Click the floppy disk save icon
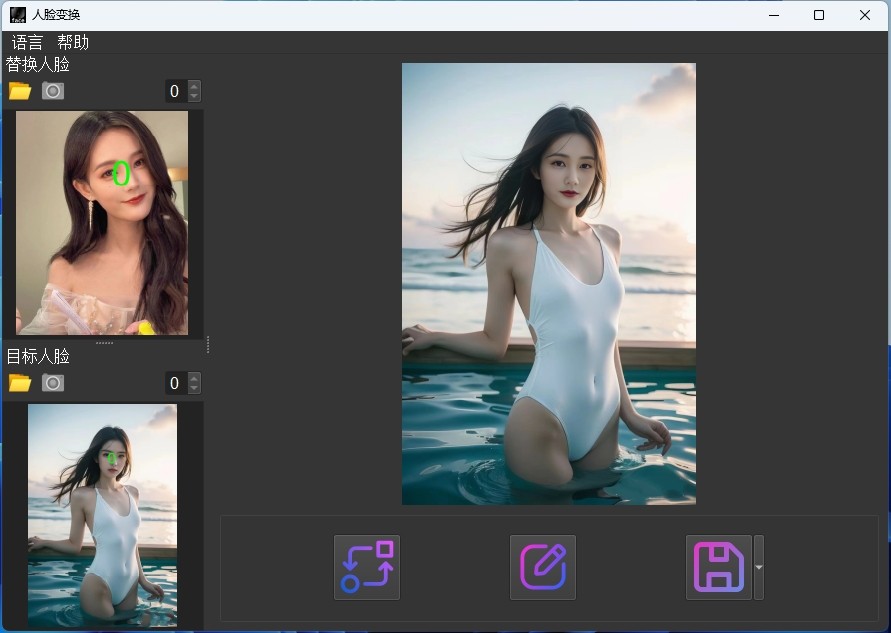This screenshot has width=891, height=633. (718, 567)
